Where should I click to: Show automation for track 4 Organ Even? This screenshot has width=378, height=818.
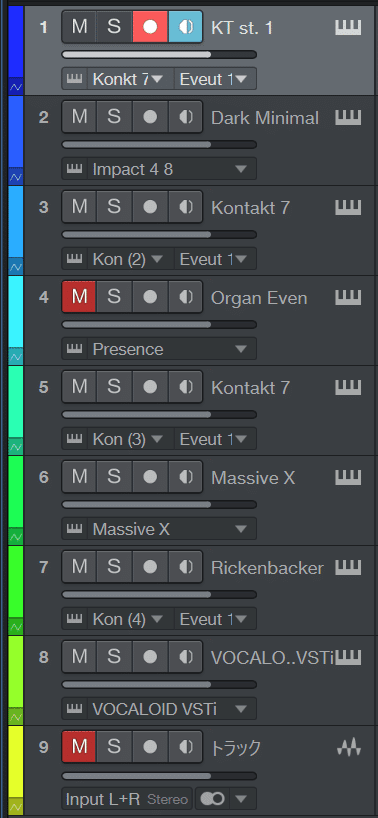[x=16, y=357]
